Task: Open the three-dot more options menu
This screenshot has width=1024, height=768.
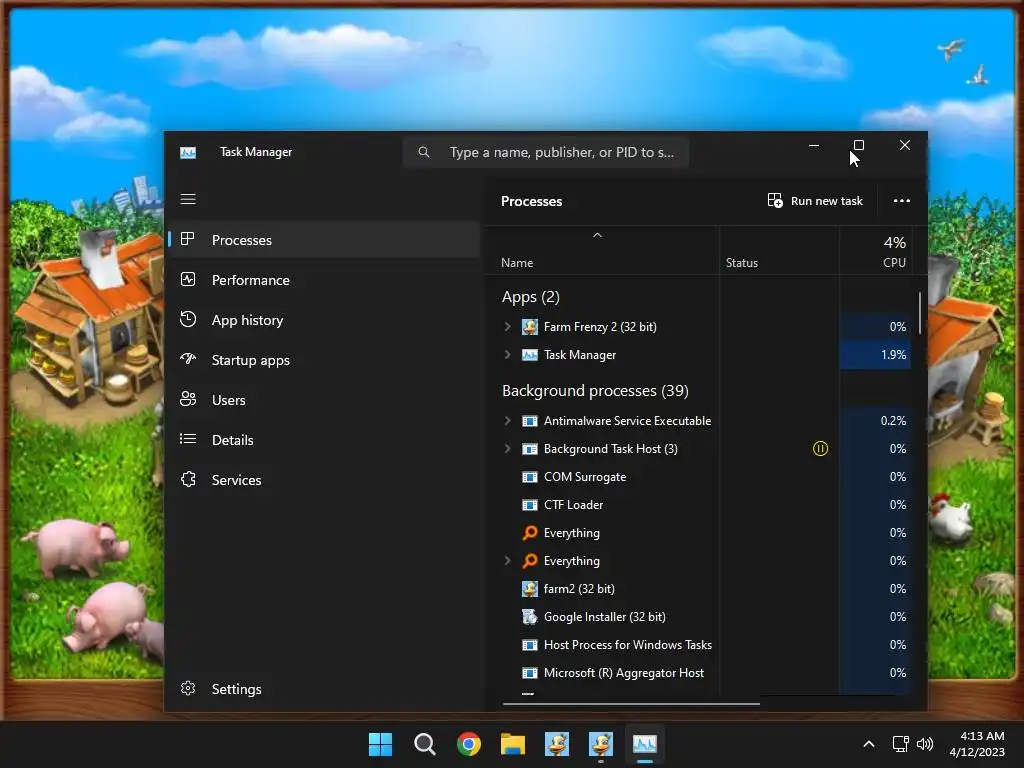Action: pos(902,200)
